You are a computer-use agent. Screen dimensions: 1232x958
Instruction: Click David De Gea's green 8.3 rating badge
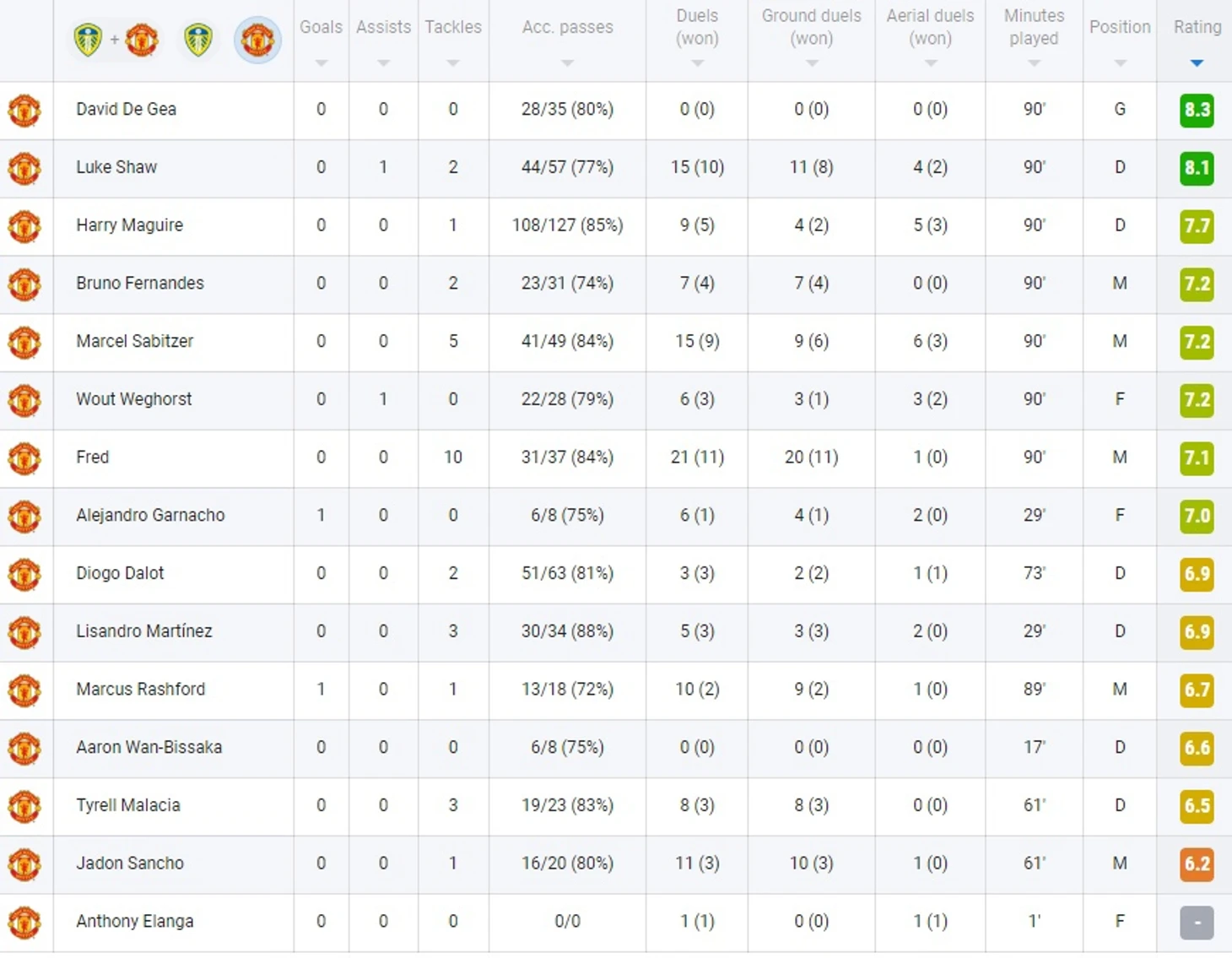click(x=1197, y=110)
